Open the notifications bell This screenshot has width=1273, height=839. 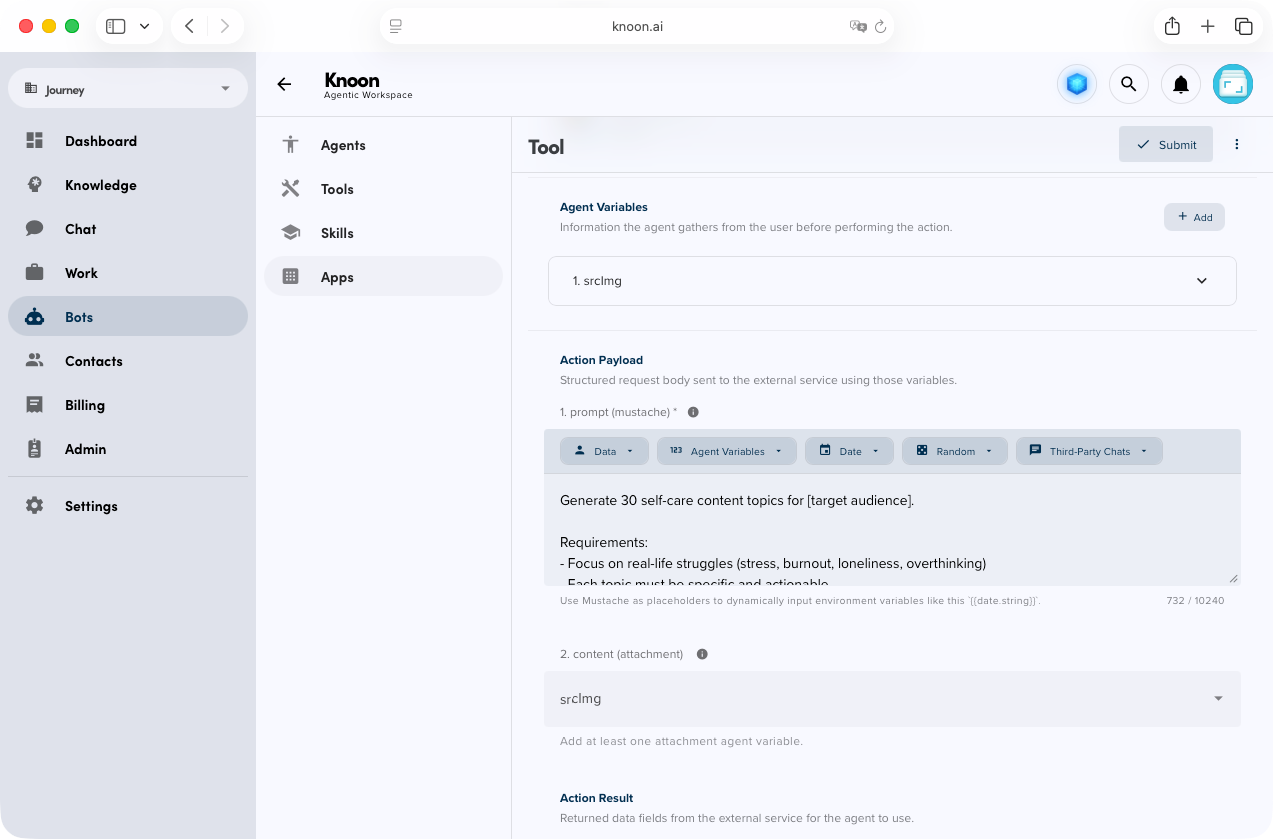point(1180,84)
